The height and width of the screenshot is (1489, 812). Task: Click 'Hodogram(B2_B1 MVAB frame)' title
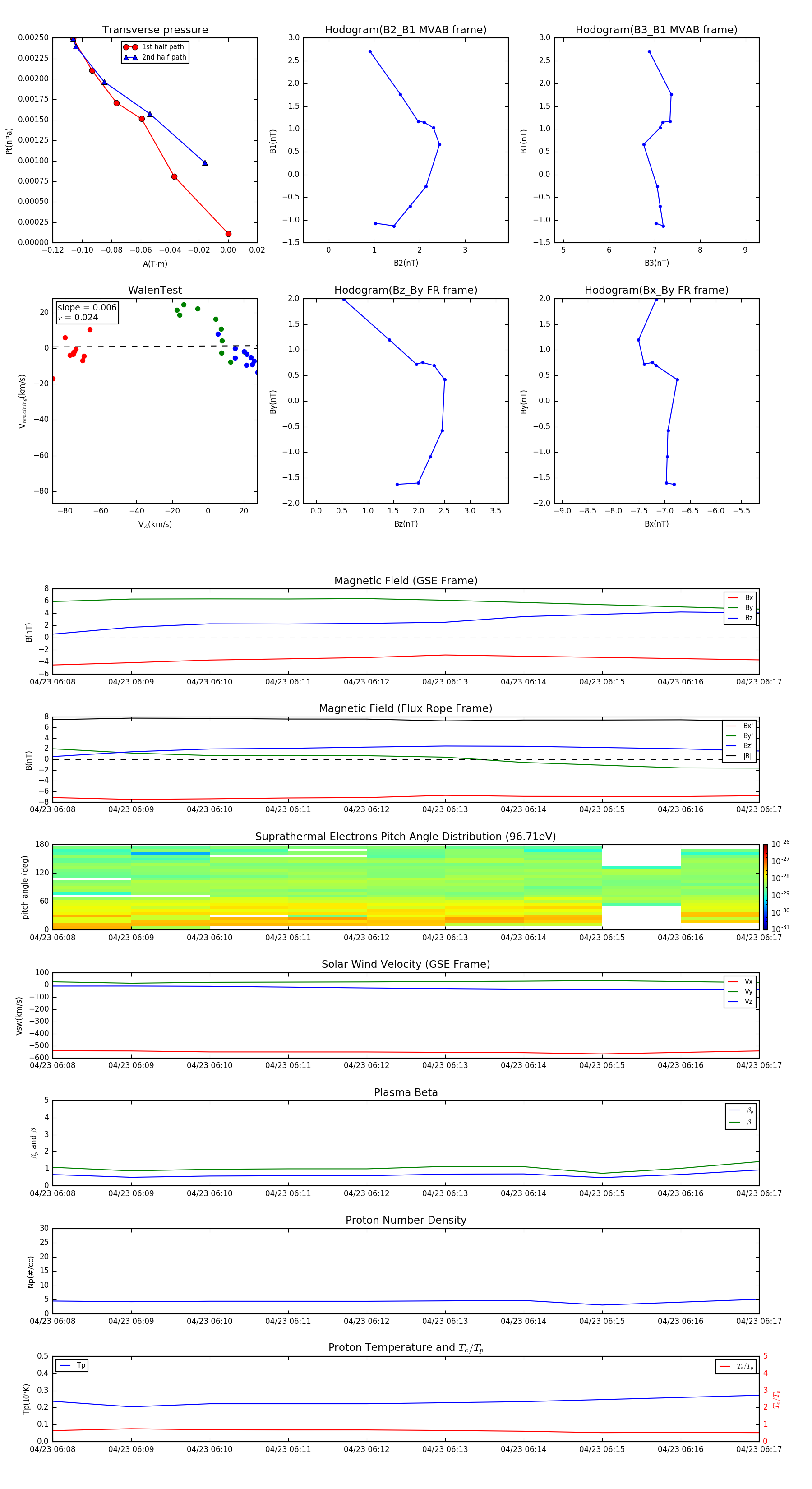406,30
